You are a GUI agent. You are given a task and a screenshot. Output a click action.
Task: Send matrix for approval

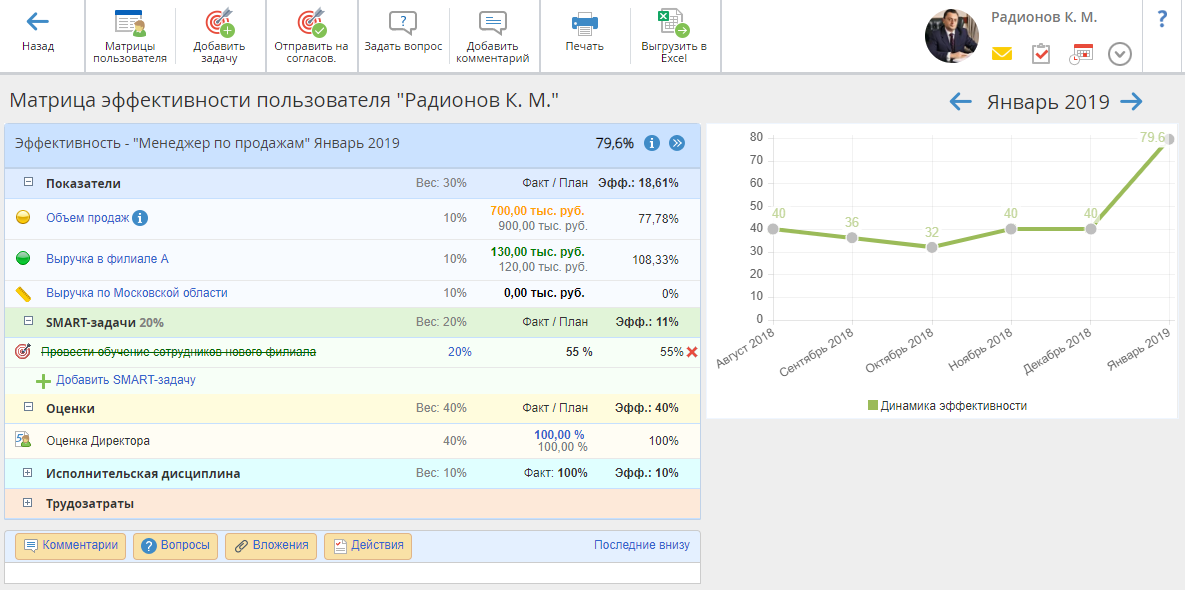311,24
